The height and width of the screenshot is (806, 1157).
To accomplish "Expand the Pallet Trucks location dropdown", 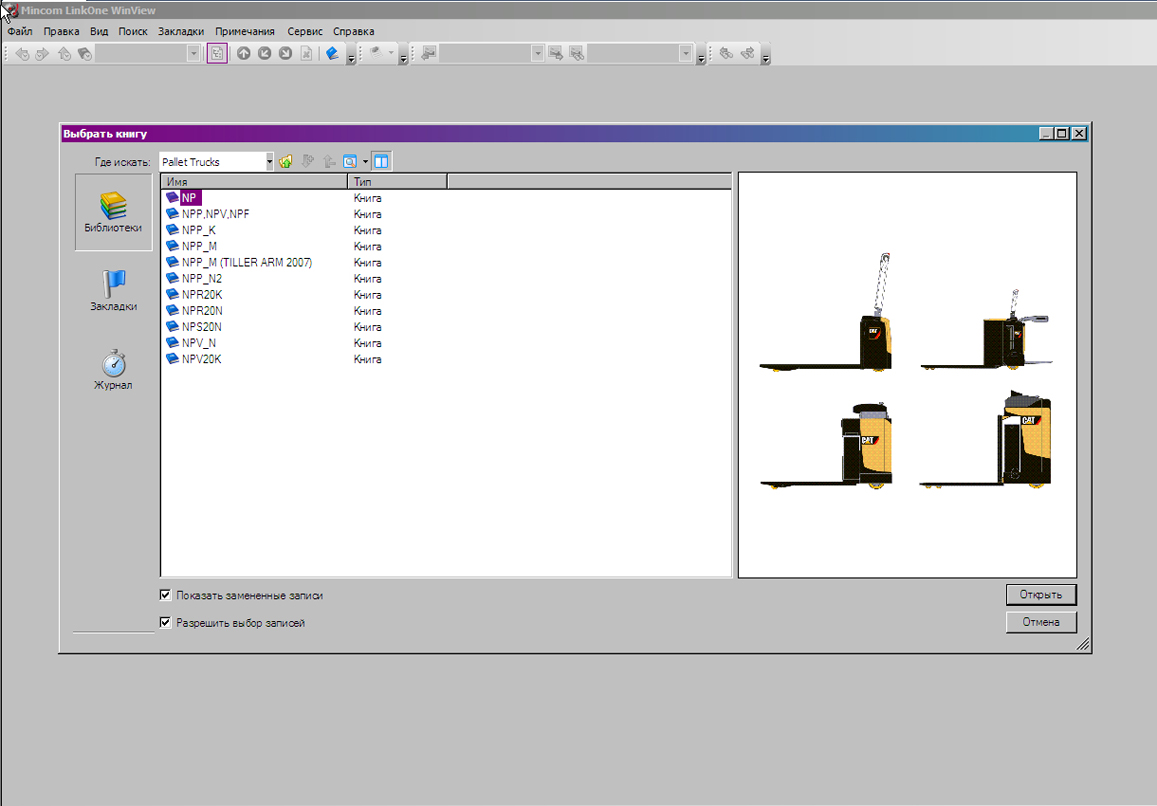I will pyautogui.click(x=269, y=162).
